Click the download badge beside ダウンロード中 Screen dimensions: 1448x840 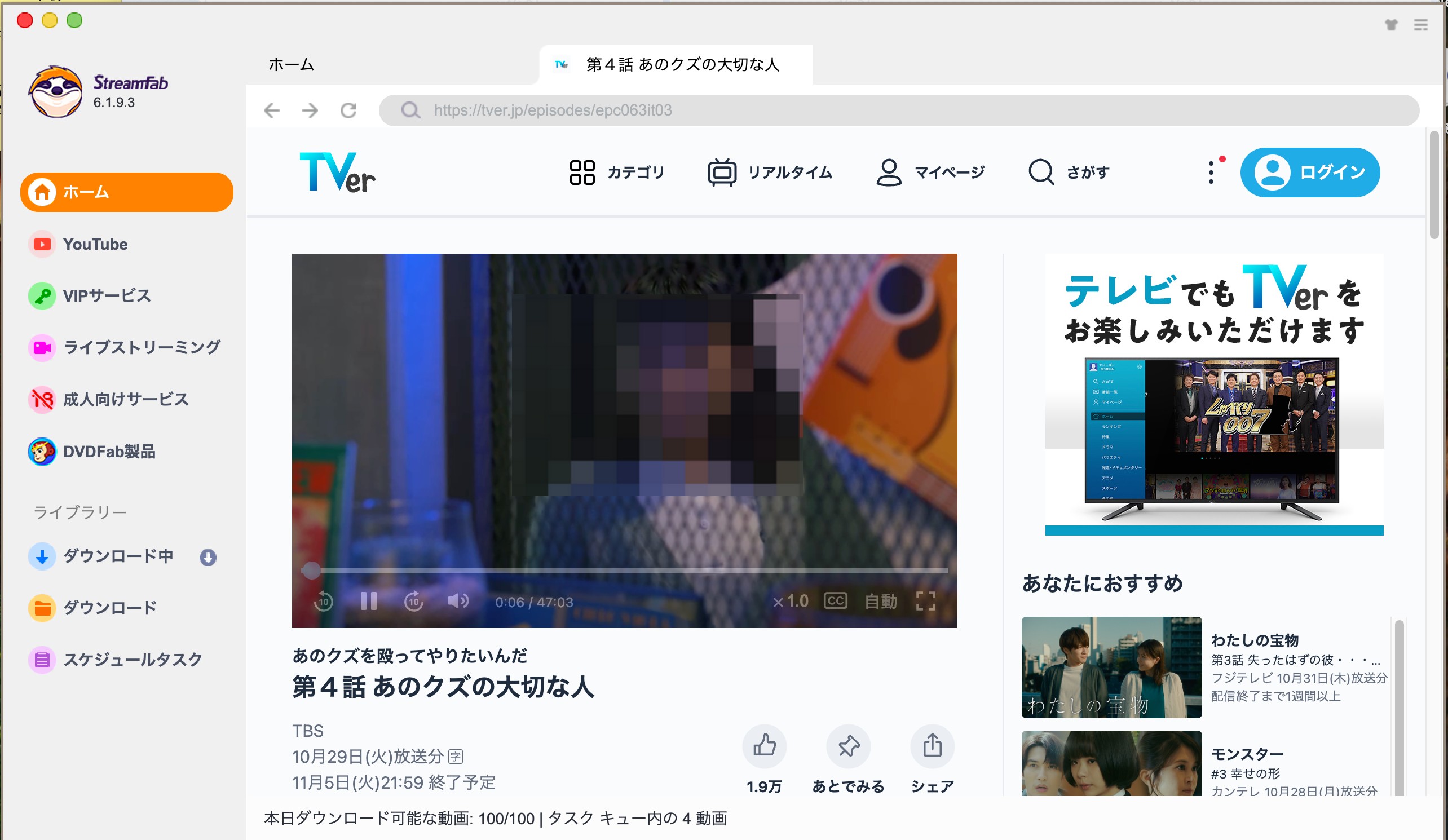pyautogui.click(x=208, y=558)
